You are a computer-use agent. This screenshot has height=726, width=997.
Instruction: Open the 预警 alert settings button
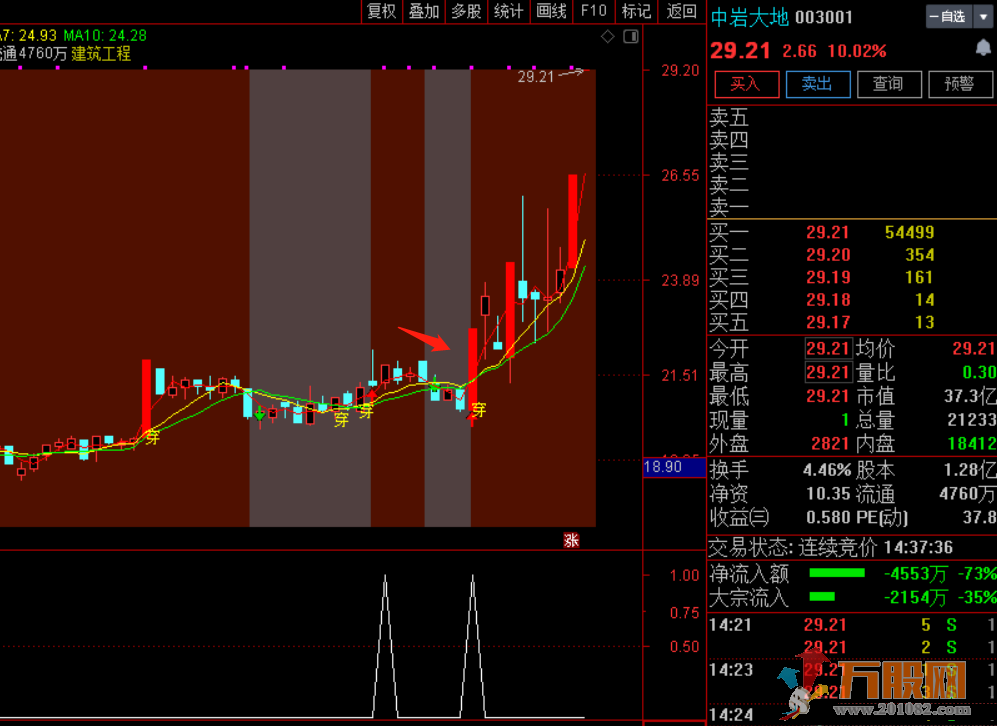pyautogui.click(x=959, y=84)
